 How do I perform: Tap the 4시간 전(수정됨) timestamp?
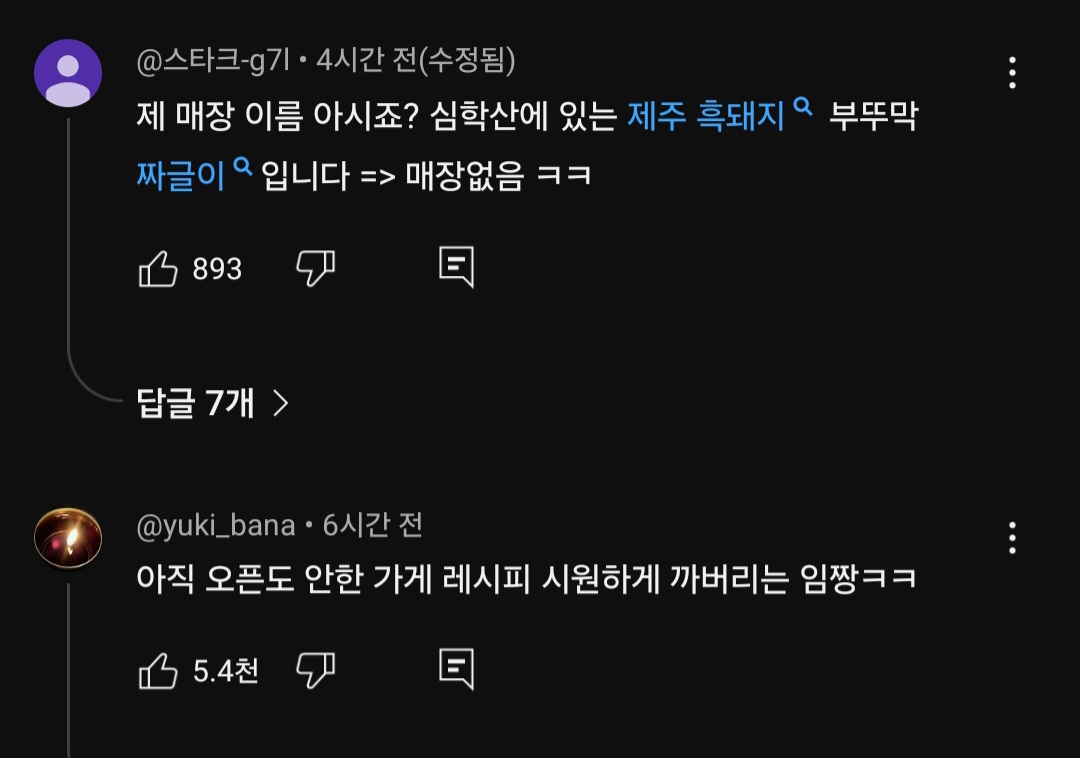tap(415, 62)
